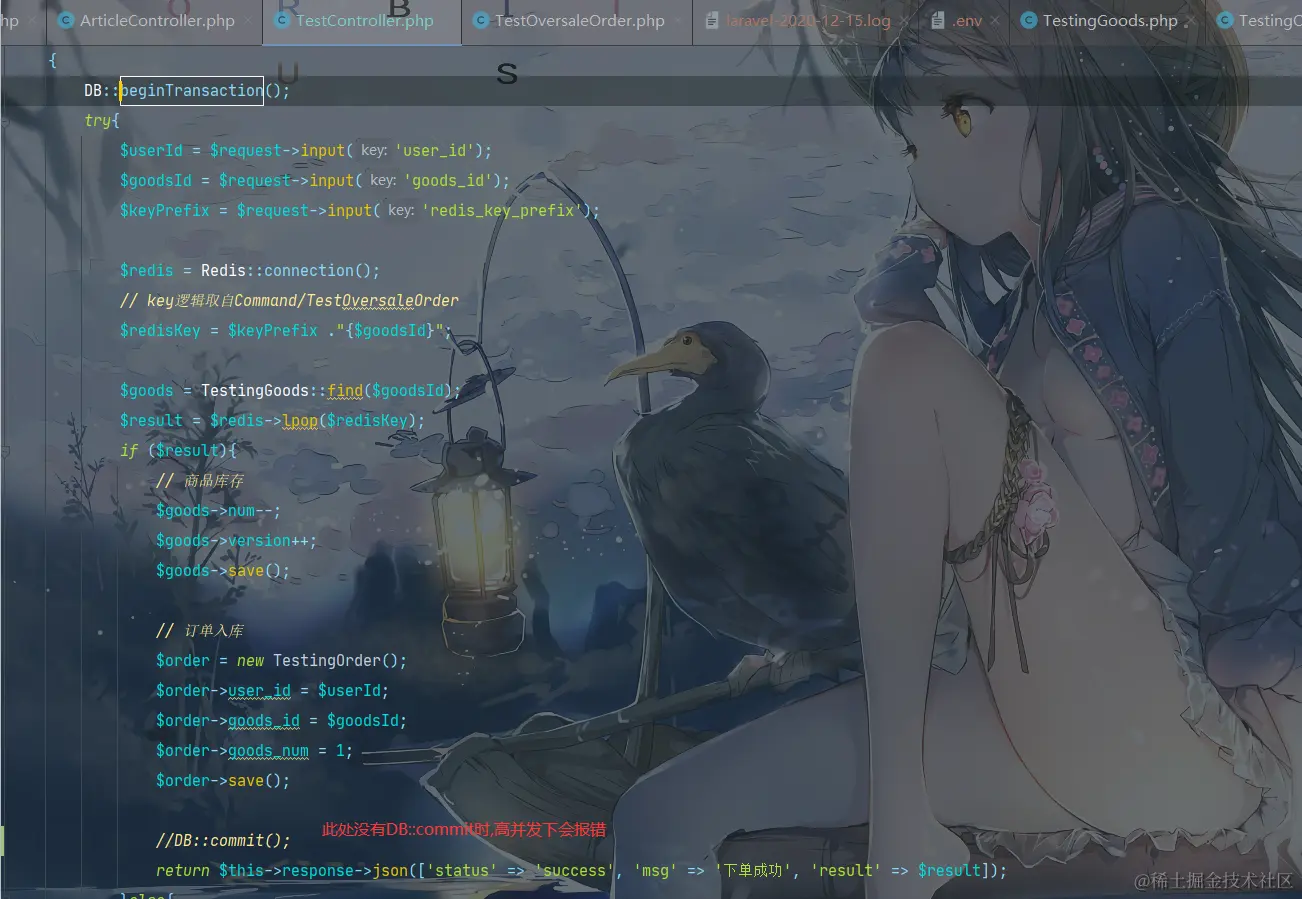Image resolution: width=1302 pixels, height=899 pixels.
Task: Click the commented-out //DB::commit() line
Action: (x=223, y=841)
